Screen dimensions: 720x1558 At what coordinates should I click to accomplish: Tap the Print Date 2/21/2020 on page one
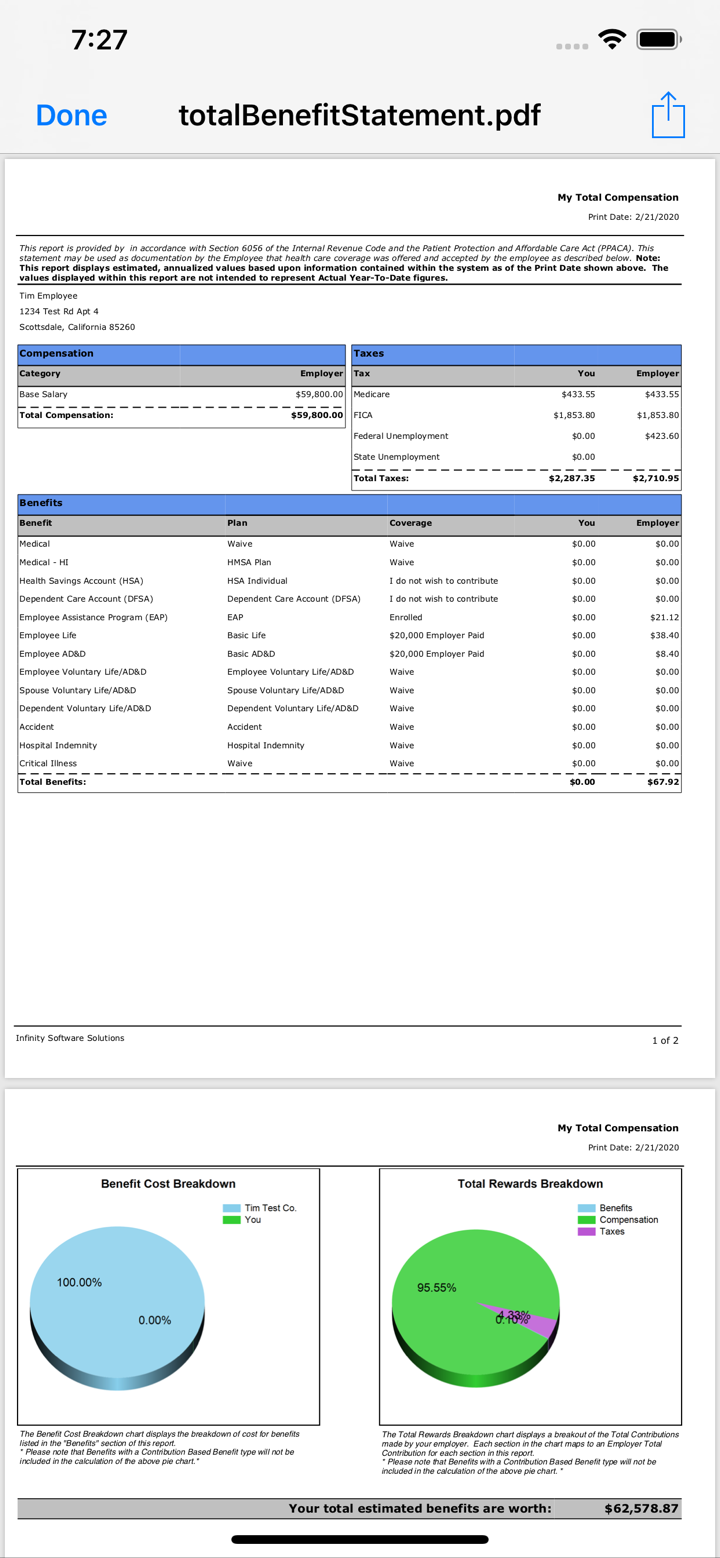pyautogui.click(x=633, y=217)
